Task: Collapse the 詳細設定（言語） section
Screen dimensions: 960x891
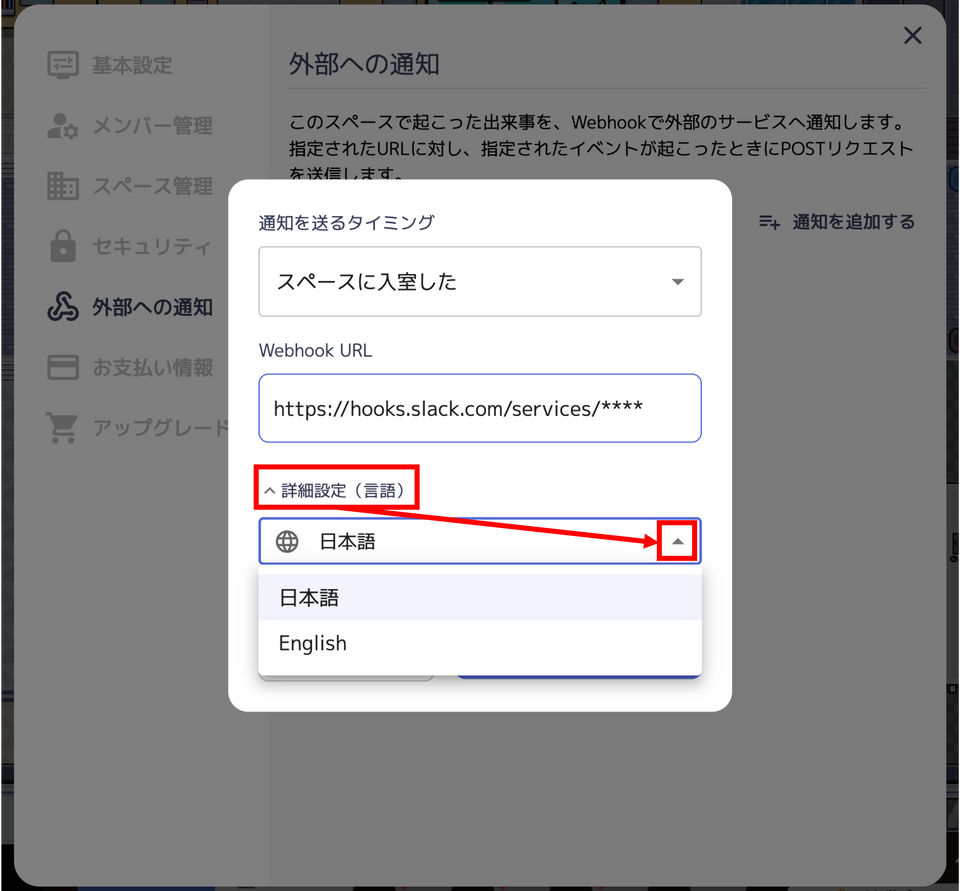Action: click(x=336, y=490)
